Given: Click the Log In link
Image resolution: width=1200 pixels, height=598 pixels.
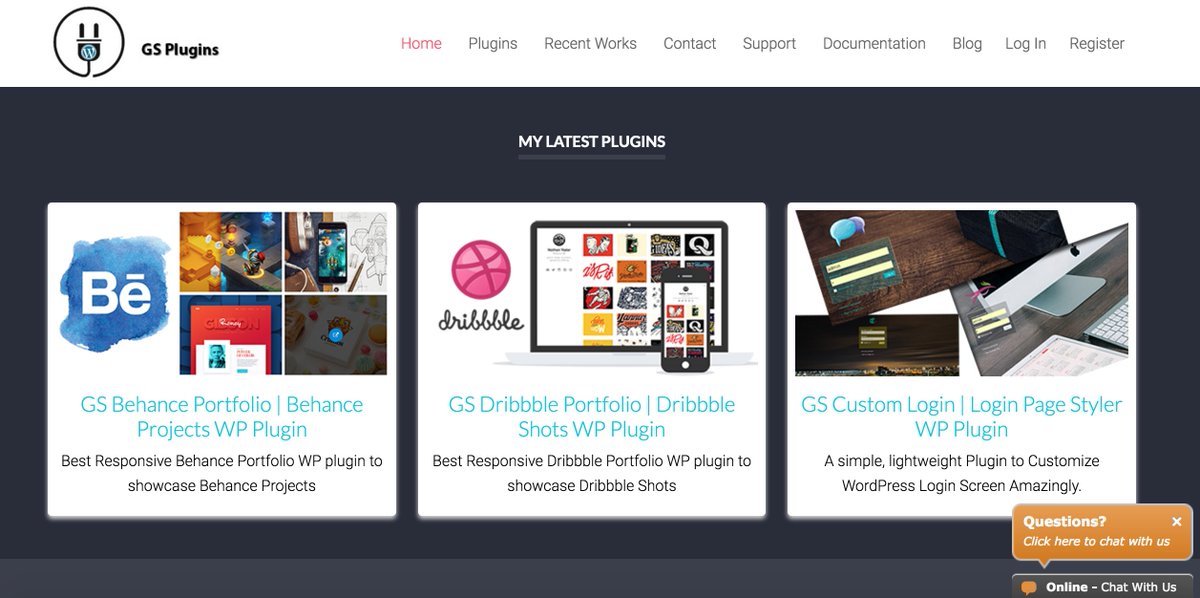Looking at the screenshot, I should pos(1025,44).
